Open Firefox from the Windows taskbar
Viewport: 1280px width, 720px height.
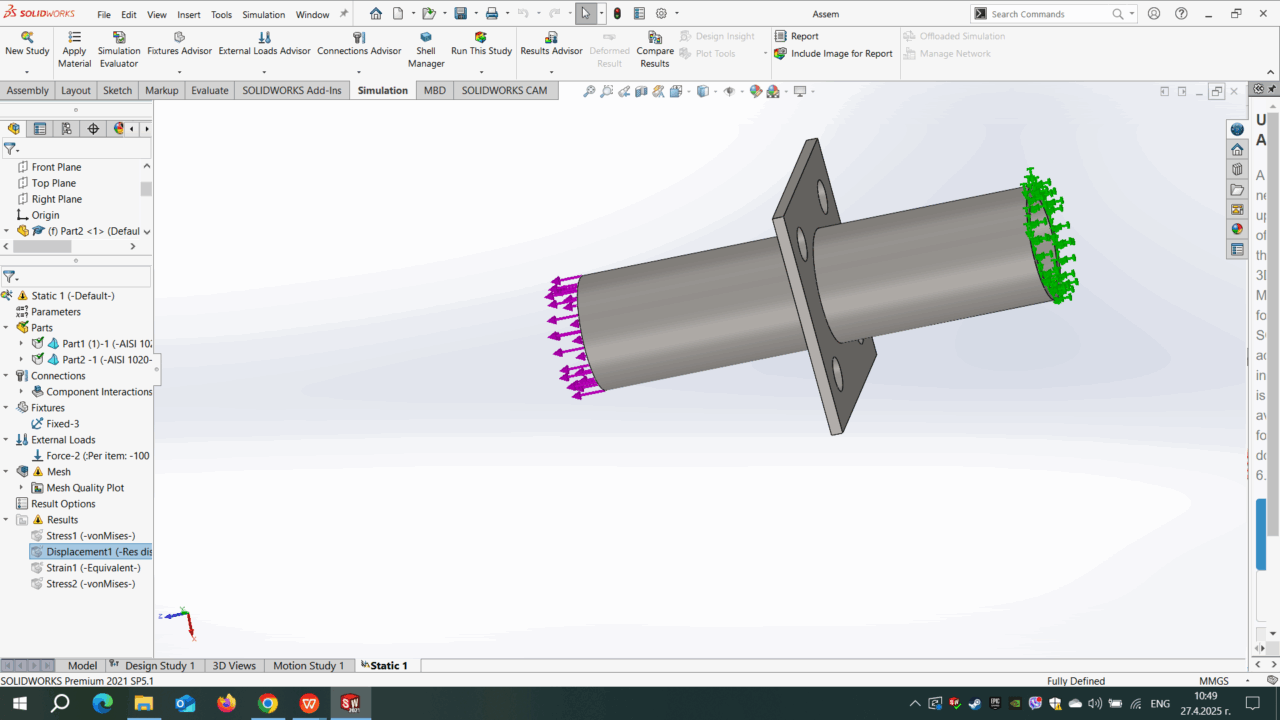226,703
